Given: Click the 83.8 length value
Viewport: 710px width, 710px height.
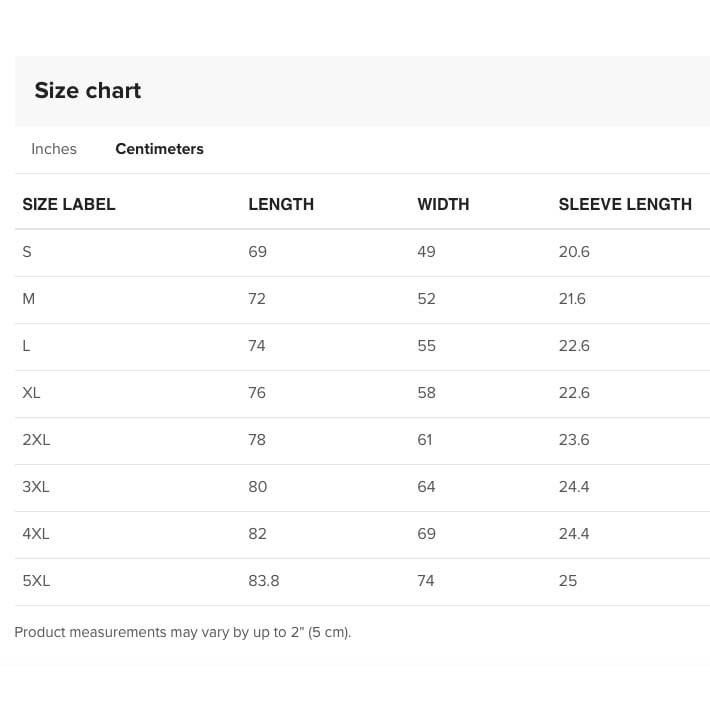Looking at the screenshot, I should pos(264,581).
